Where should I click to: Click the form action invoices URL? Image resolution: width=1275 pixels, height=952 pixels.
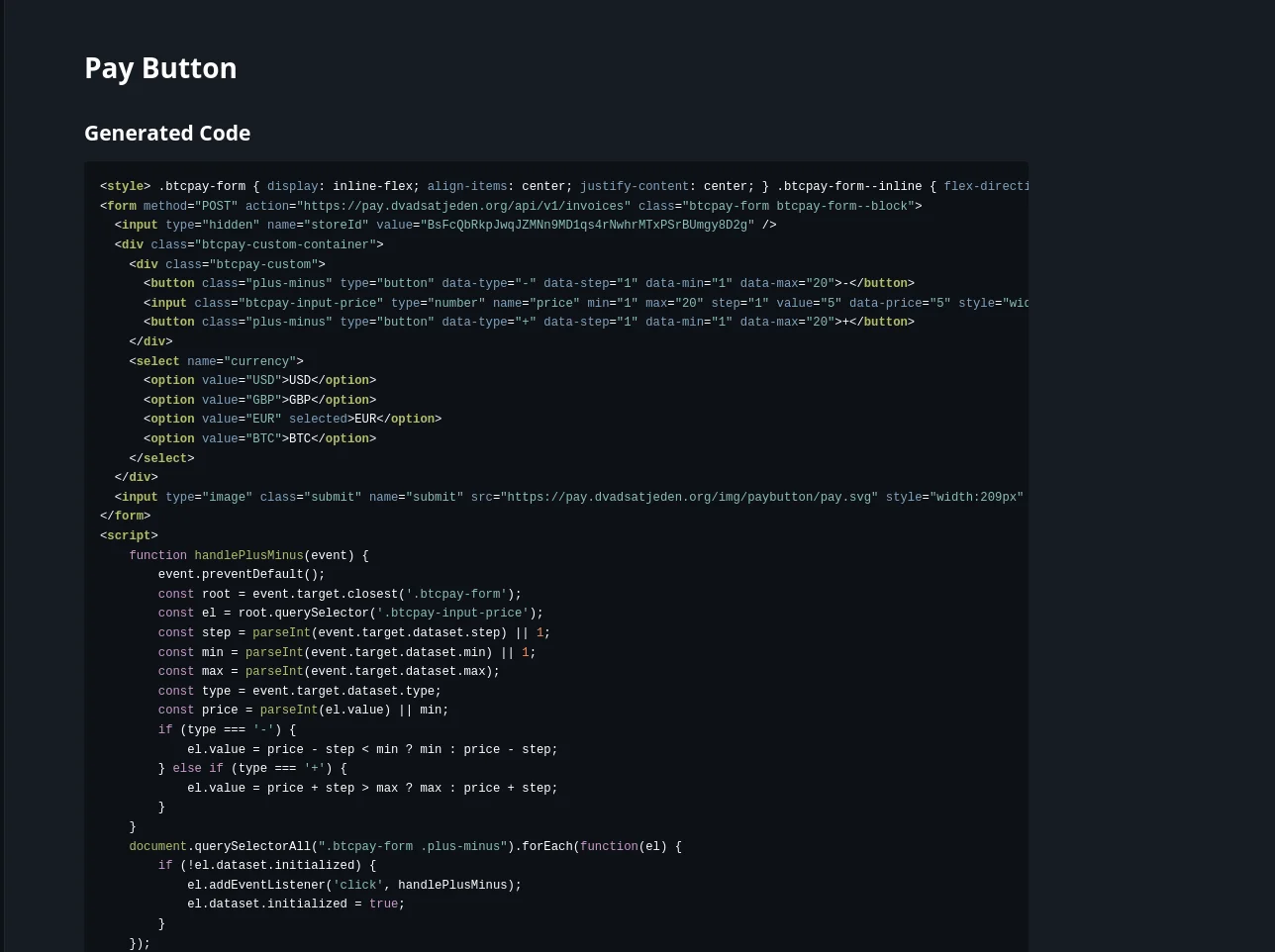click(462, 207)
